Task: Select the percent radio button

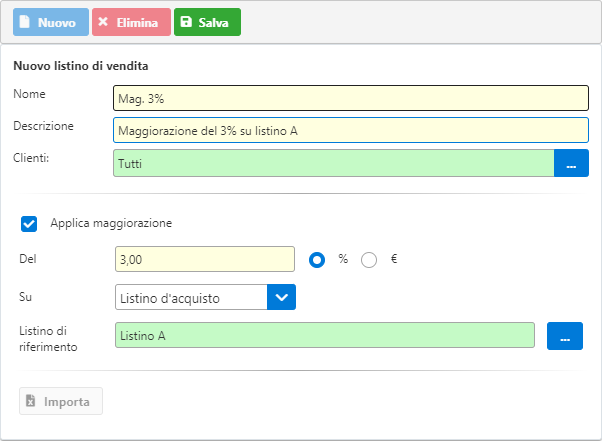Action: click(317, 260)
